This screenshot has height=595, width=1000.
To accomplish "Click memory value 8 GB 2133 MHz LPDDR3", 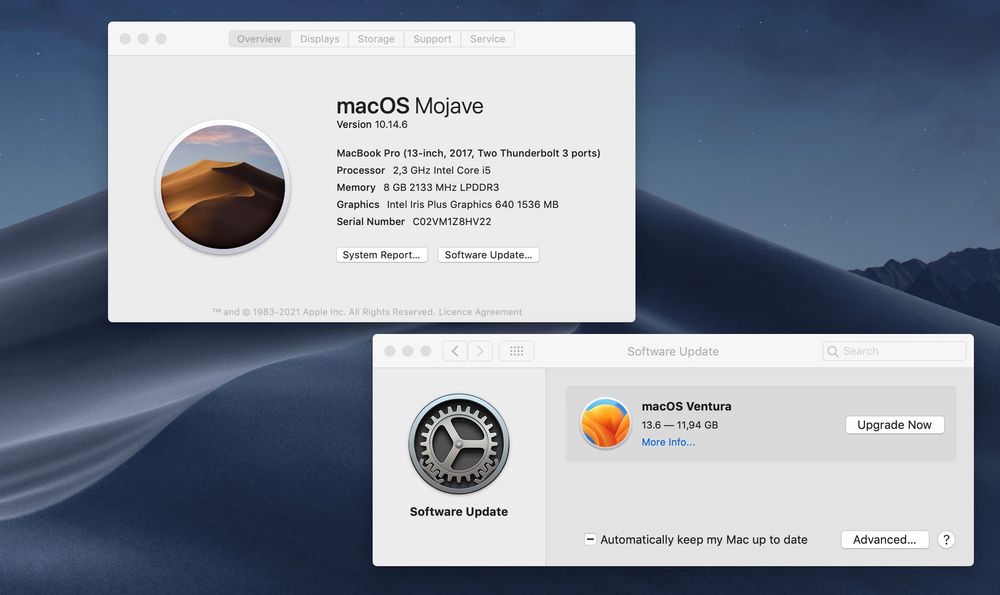I will coord(441,187).
